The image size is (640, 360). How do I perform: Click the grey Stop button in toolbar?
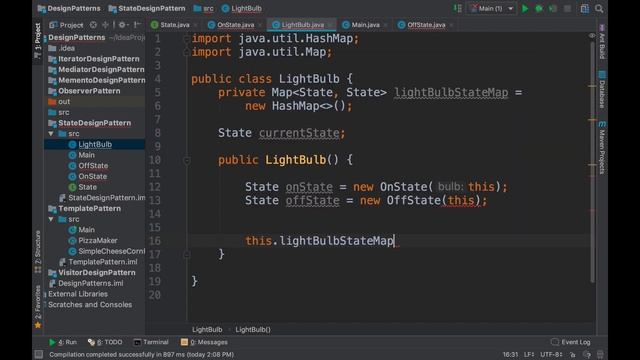(567, 9)
